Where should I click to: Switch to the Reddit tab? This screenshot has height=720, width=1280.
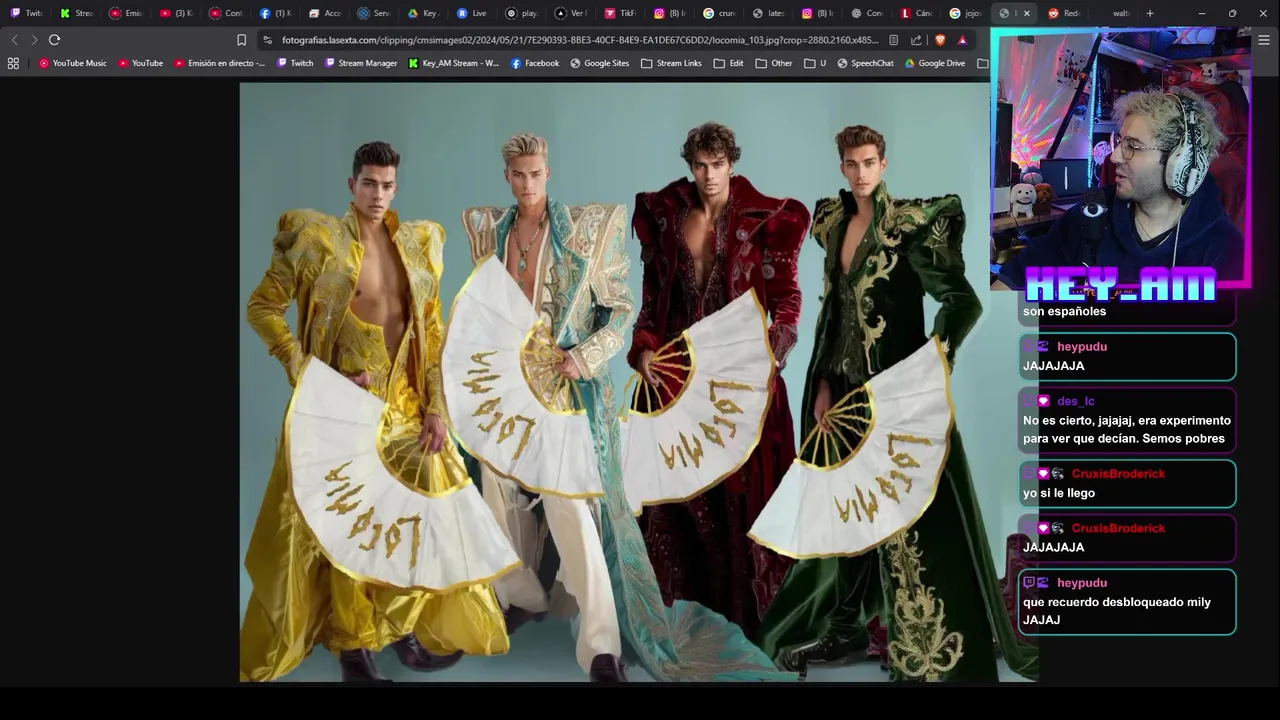tap(1065, 13)
